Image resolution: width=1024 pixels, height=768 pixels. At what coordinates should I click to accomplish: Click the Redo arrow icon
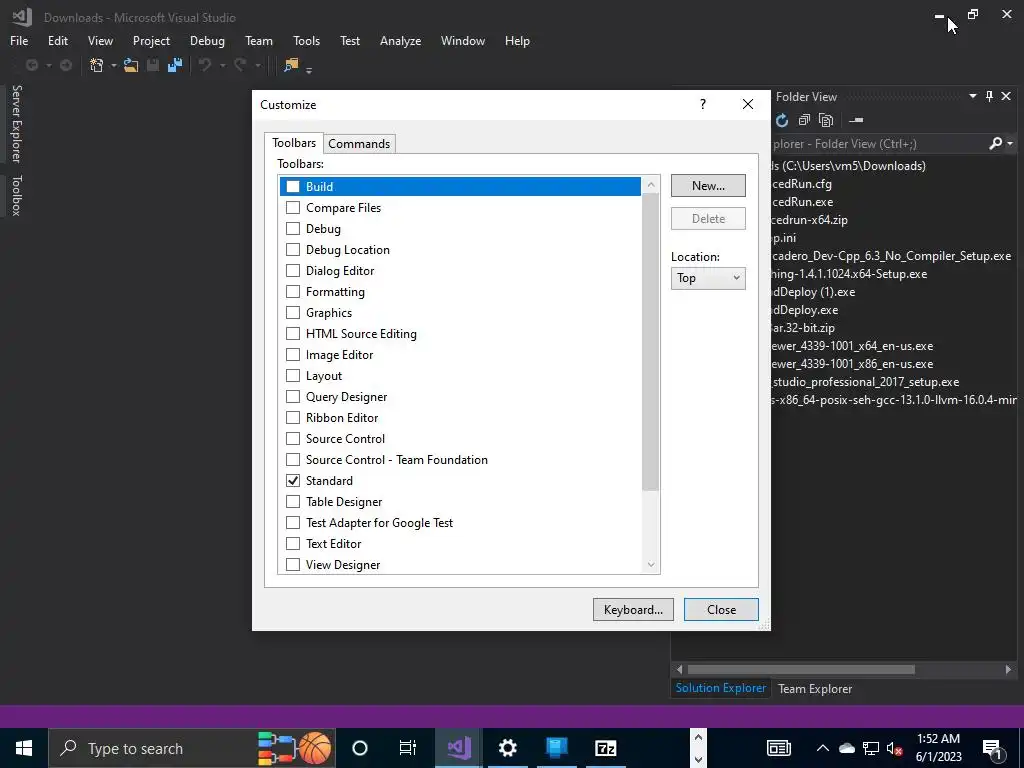[240, 65]
